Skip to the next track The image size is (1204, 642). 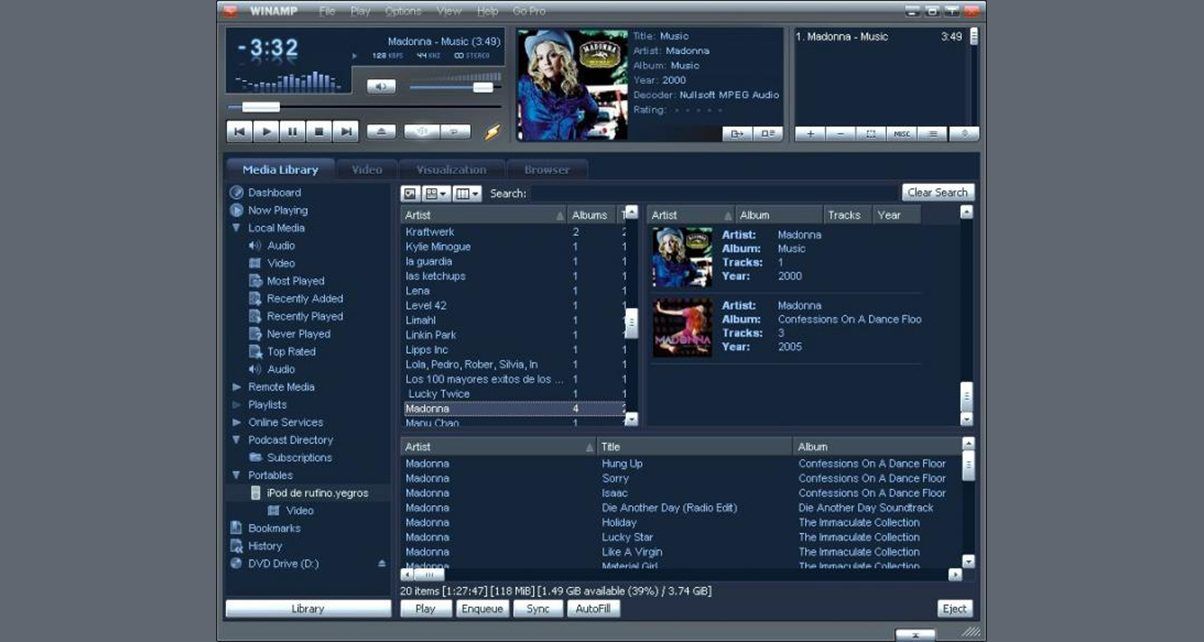coord(346,130)
